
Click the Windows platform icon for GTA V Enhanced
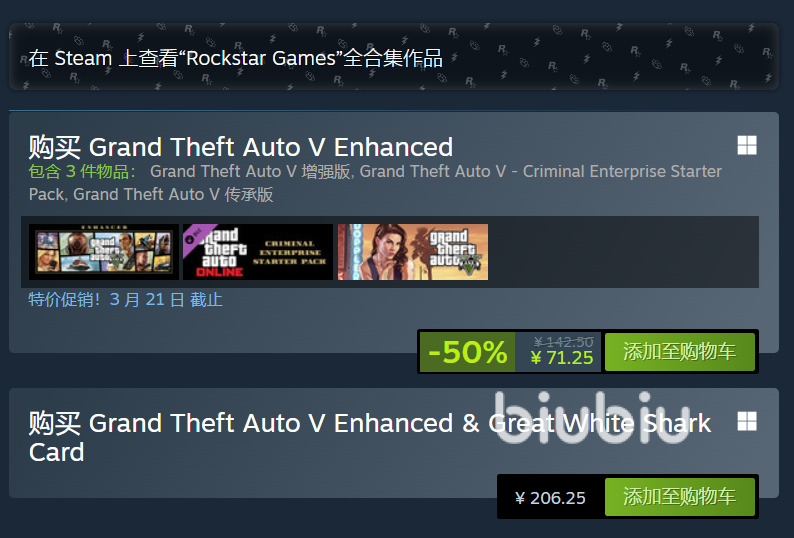tap(747, 145)
